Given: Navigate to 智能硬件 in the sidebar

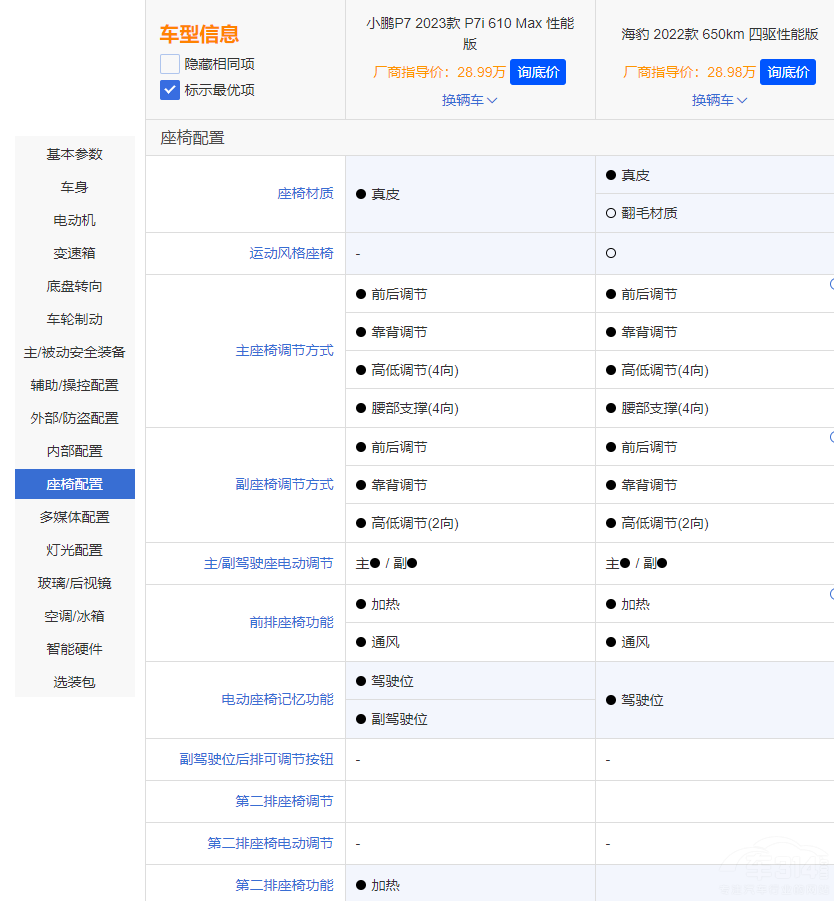Looking at the screenshot, I should [74, 649].
